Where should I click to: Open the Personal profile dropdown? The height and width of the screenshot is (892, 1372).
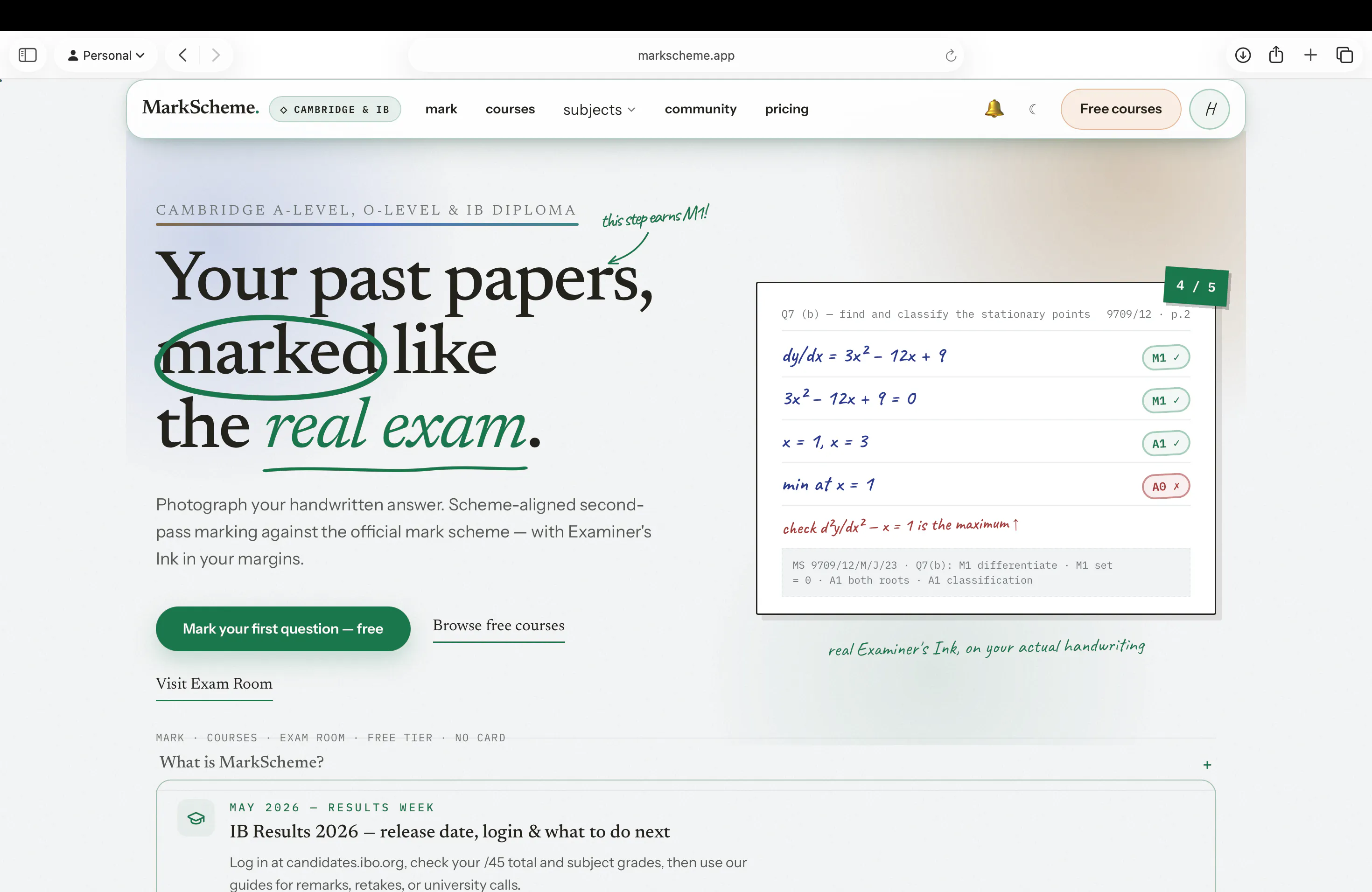(106, 56)
